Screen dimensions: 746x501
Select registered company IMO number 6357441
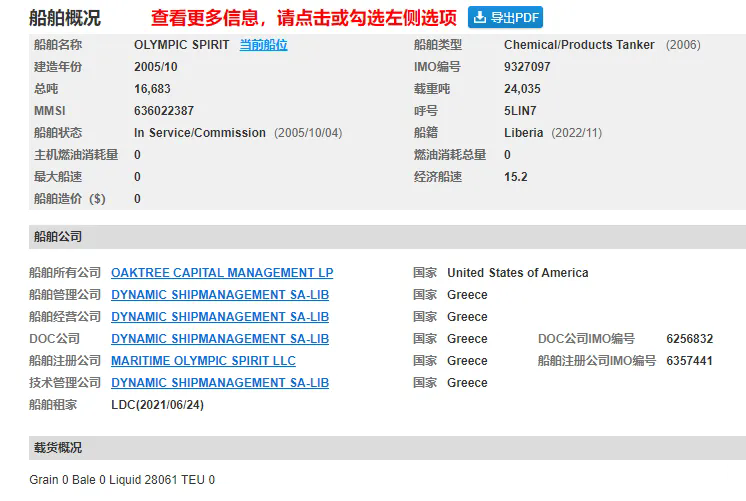pyautogui.click(x=689, y=361)
